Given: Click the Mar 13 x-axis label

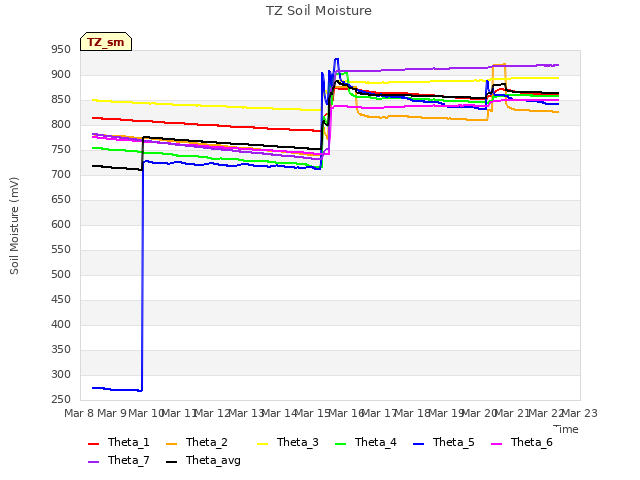Looking at the screenshot, I should pyautogui.click(x=247, y=413).
